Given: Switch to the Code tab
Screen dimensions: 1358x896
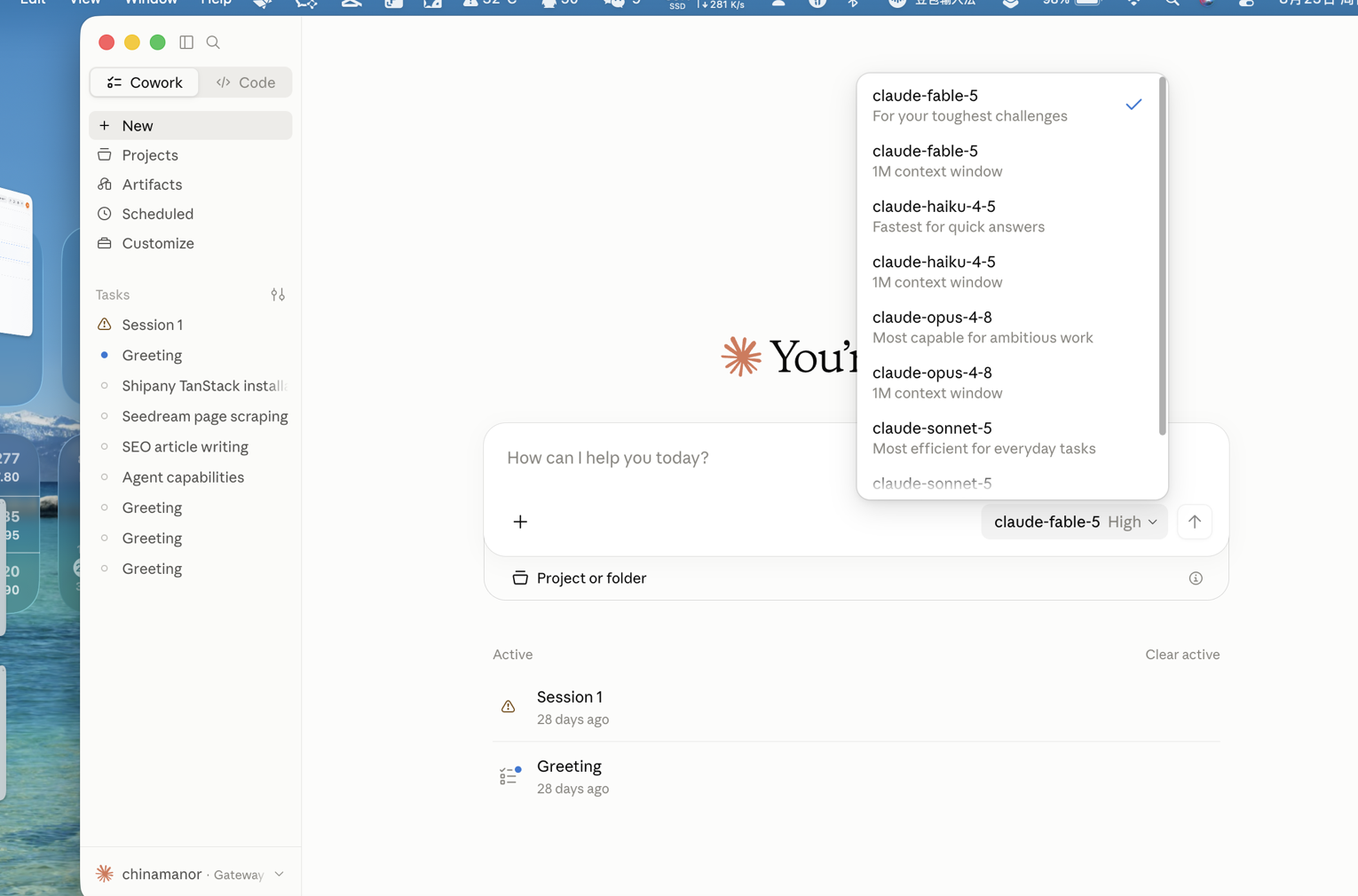Looking at the screenshot, I should pyautogui.click(x=246, y=83).
